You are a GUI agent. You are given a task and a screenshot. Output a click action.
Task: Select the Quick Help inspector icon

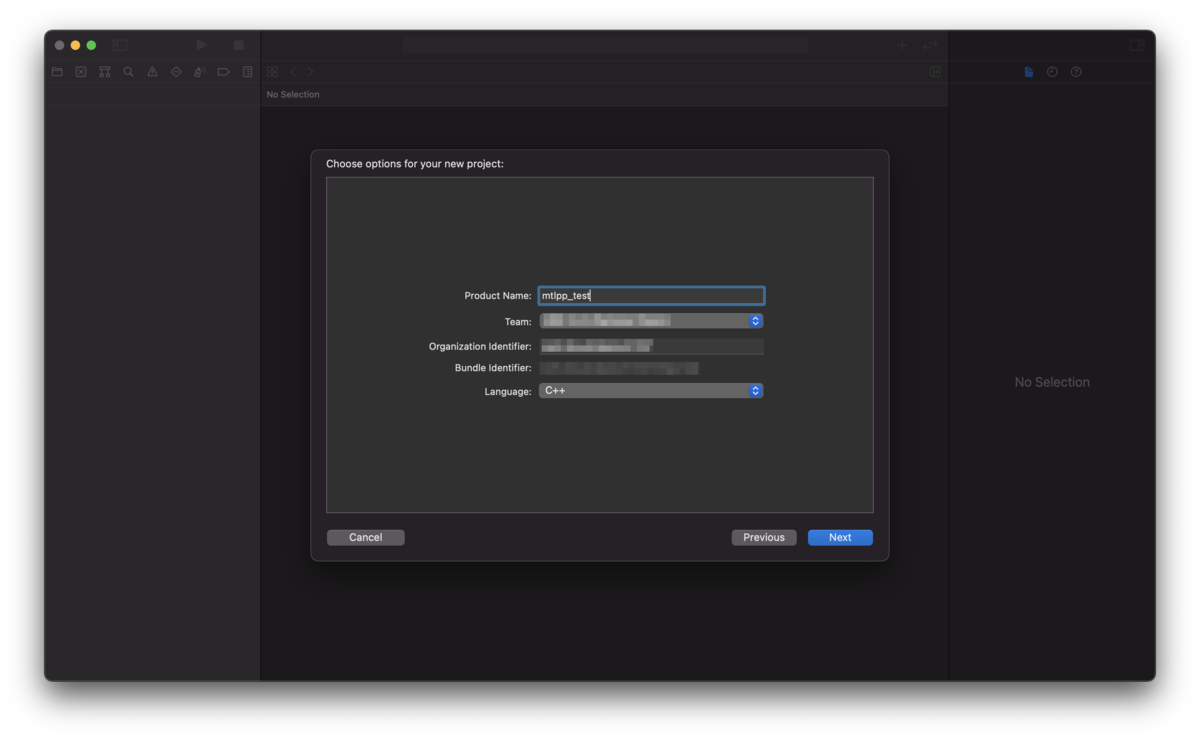[x=1076, y=72]
